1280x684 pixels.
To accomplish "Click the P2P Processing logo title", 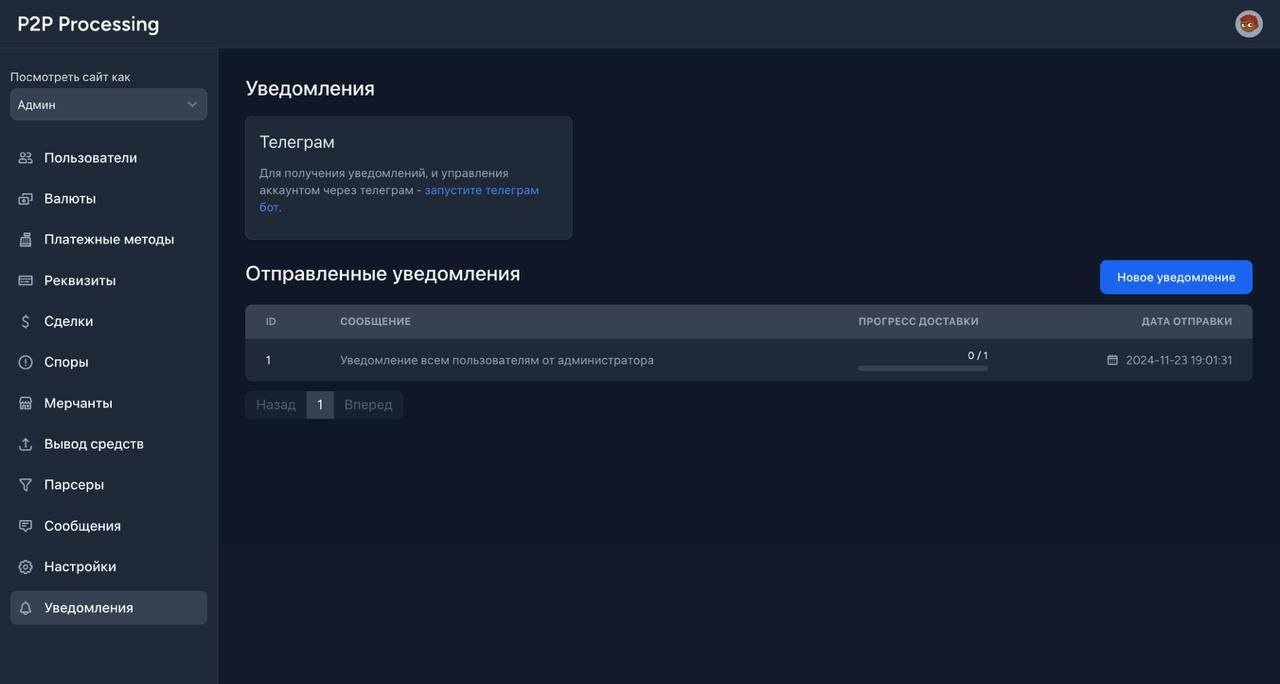I will tap(88, 24).
